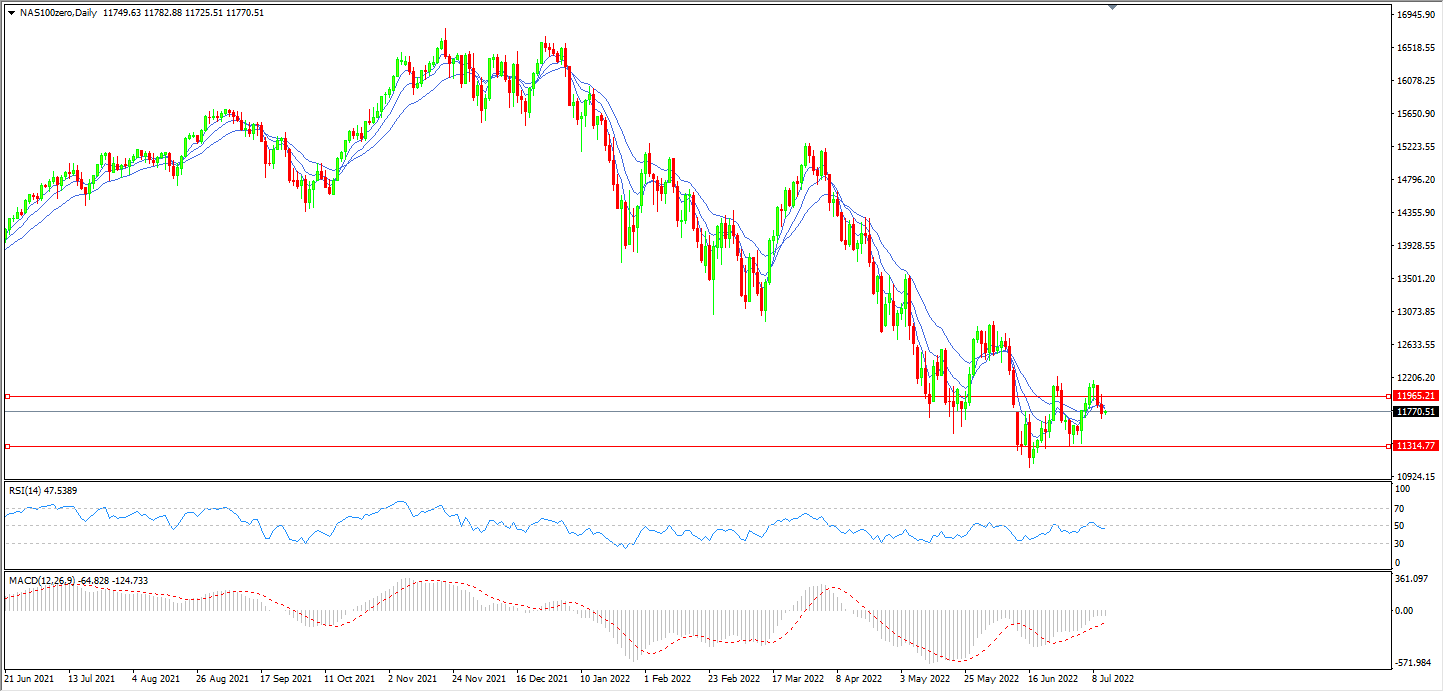Click the RSI 70 level on scale
This screenshot has height=692, width=1444.
coord(1401,508)
